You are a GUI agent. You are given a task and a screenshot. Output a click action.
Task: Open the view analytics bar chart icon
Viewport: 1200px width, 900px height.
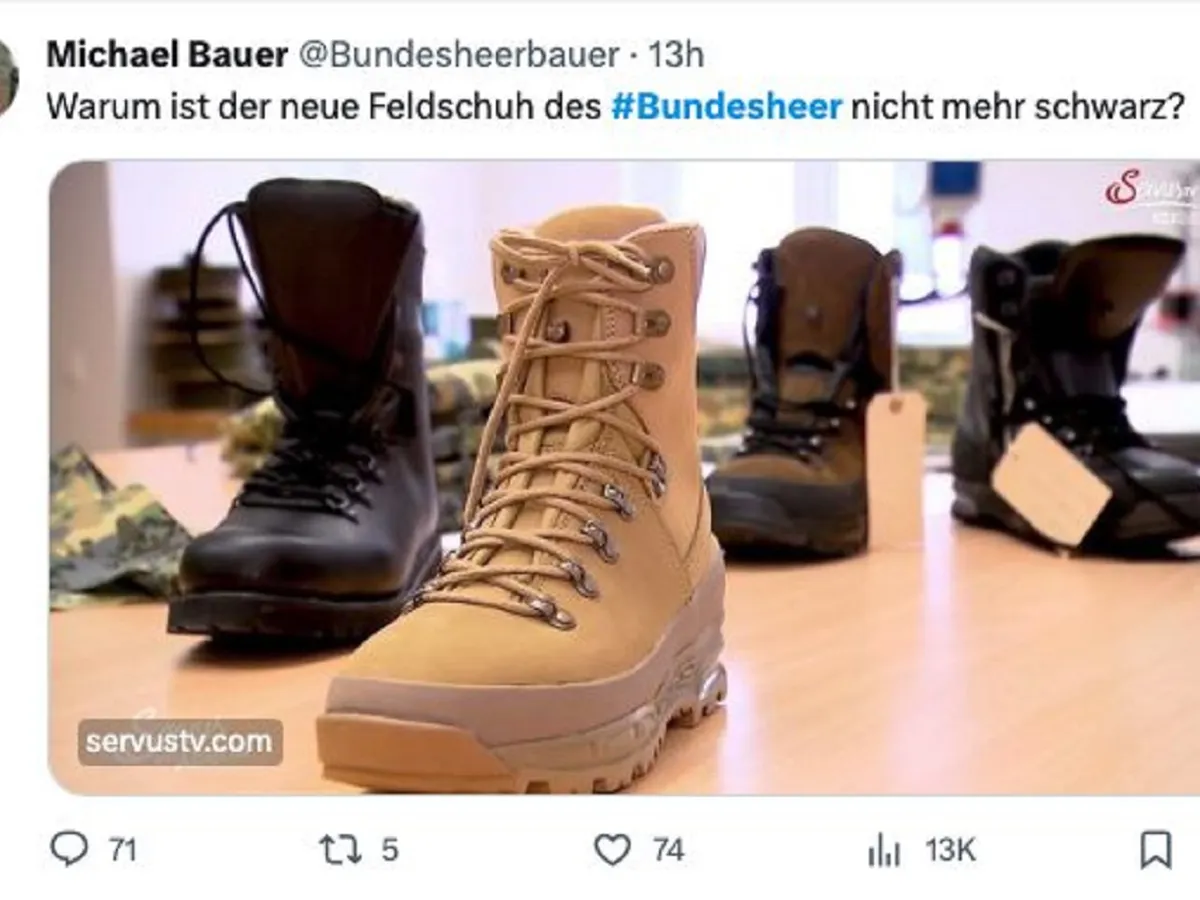coord(884,851)
